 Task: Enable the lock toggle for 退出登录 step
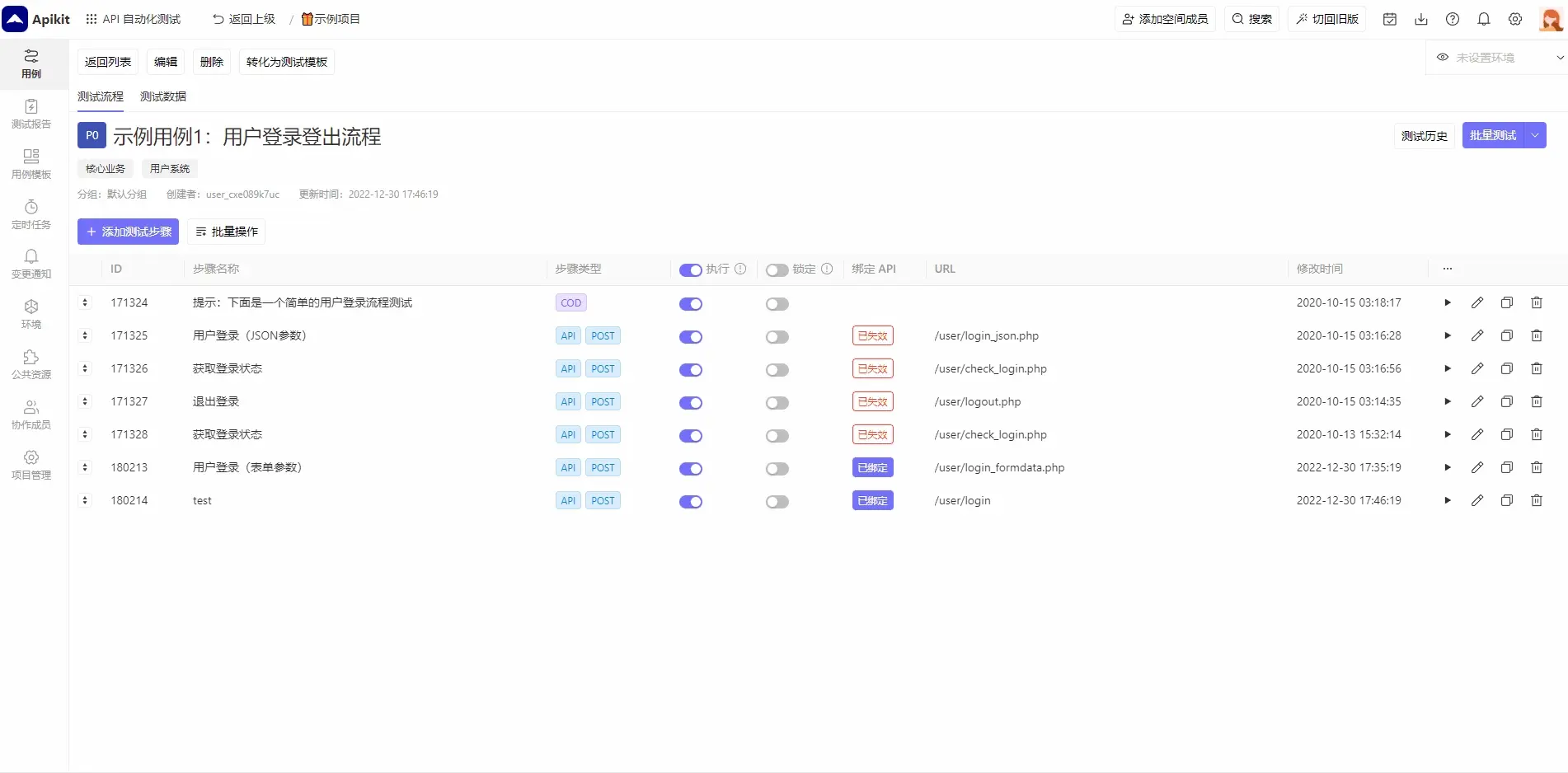pyautogui.click(x=777, y=403)
